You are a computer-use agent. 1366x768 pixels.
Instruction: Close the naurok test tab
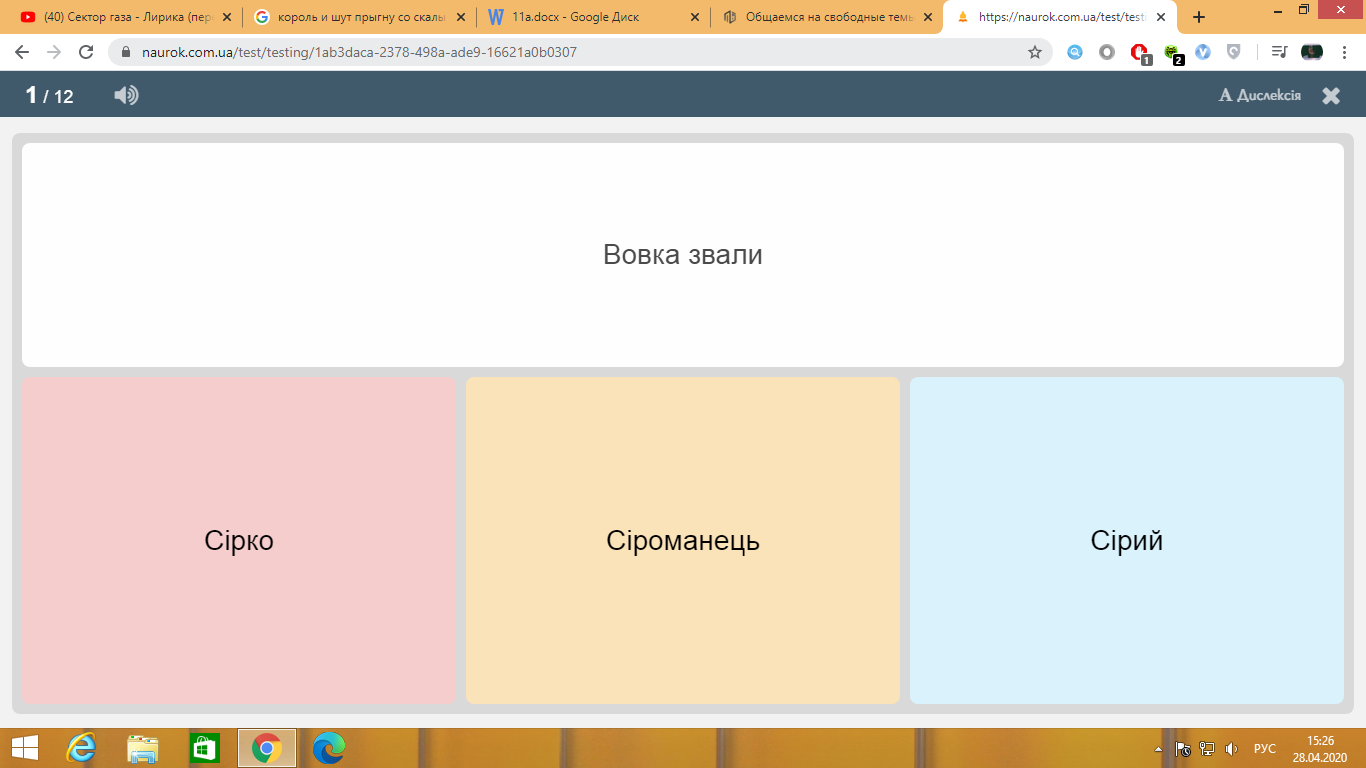click(1163, 17)
